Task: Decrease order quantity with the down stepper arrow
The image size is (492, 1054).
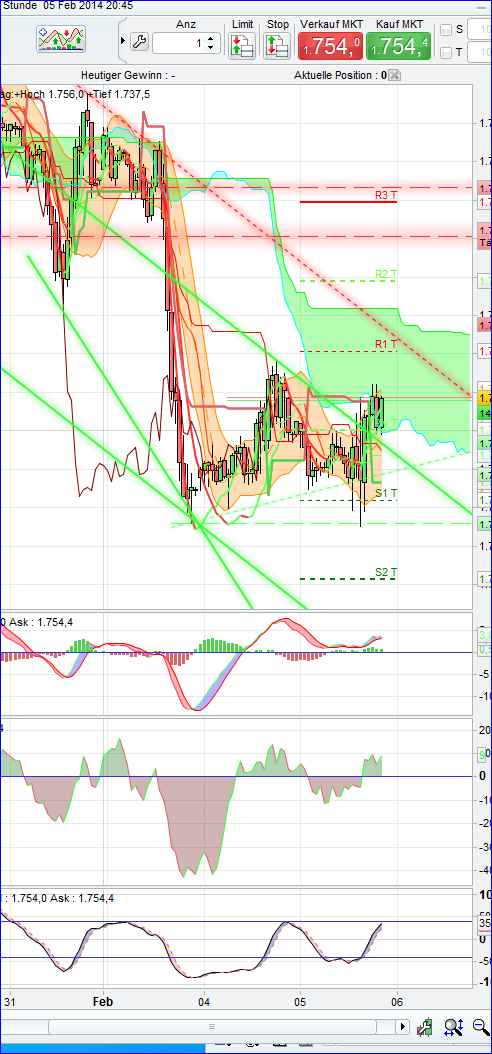Action: click(210, 48)
